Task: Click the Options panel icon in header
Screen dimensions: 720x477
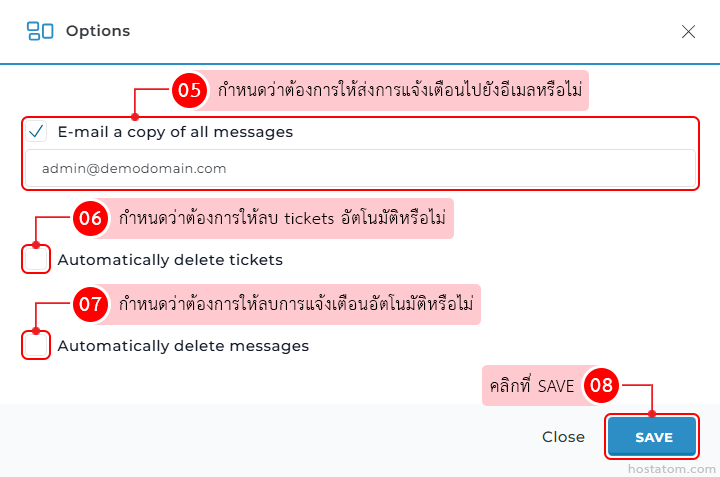Action: (40, 31)
